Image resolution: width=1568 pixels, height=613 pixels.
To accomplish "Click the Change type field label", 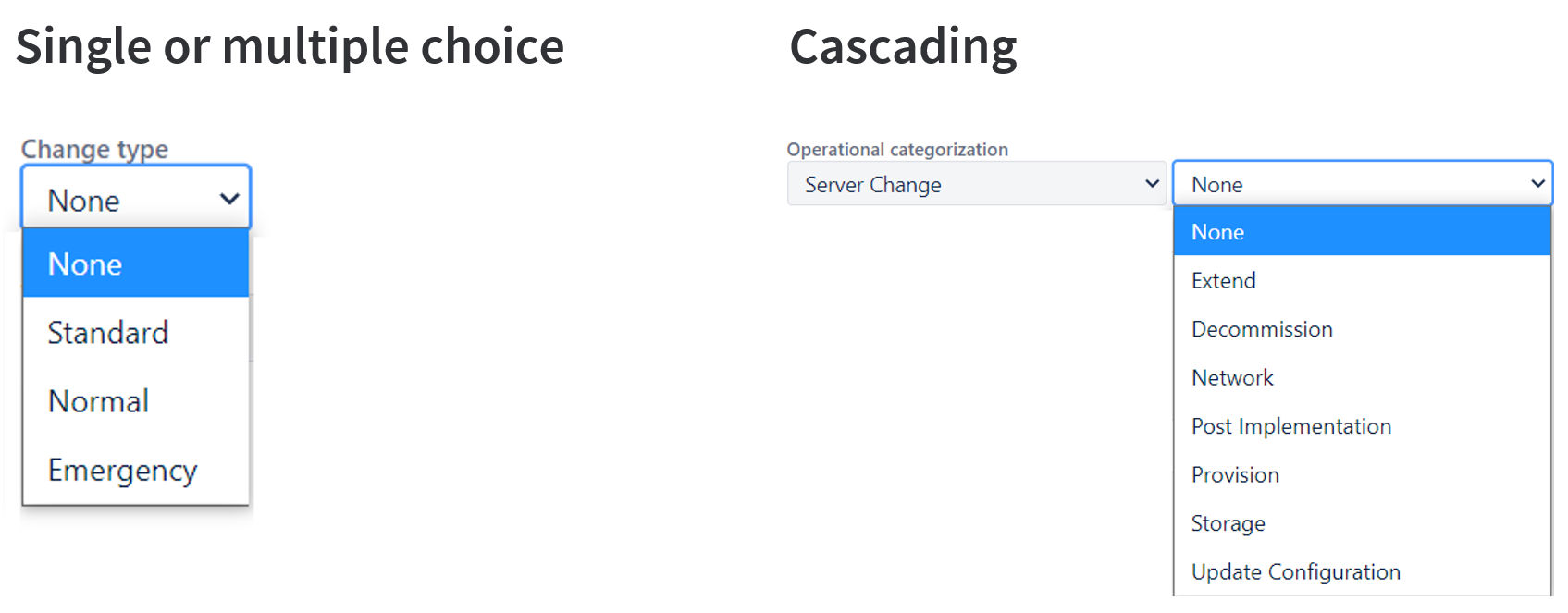I will [94, 148].
